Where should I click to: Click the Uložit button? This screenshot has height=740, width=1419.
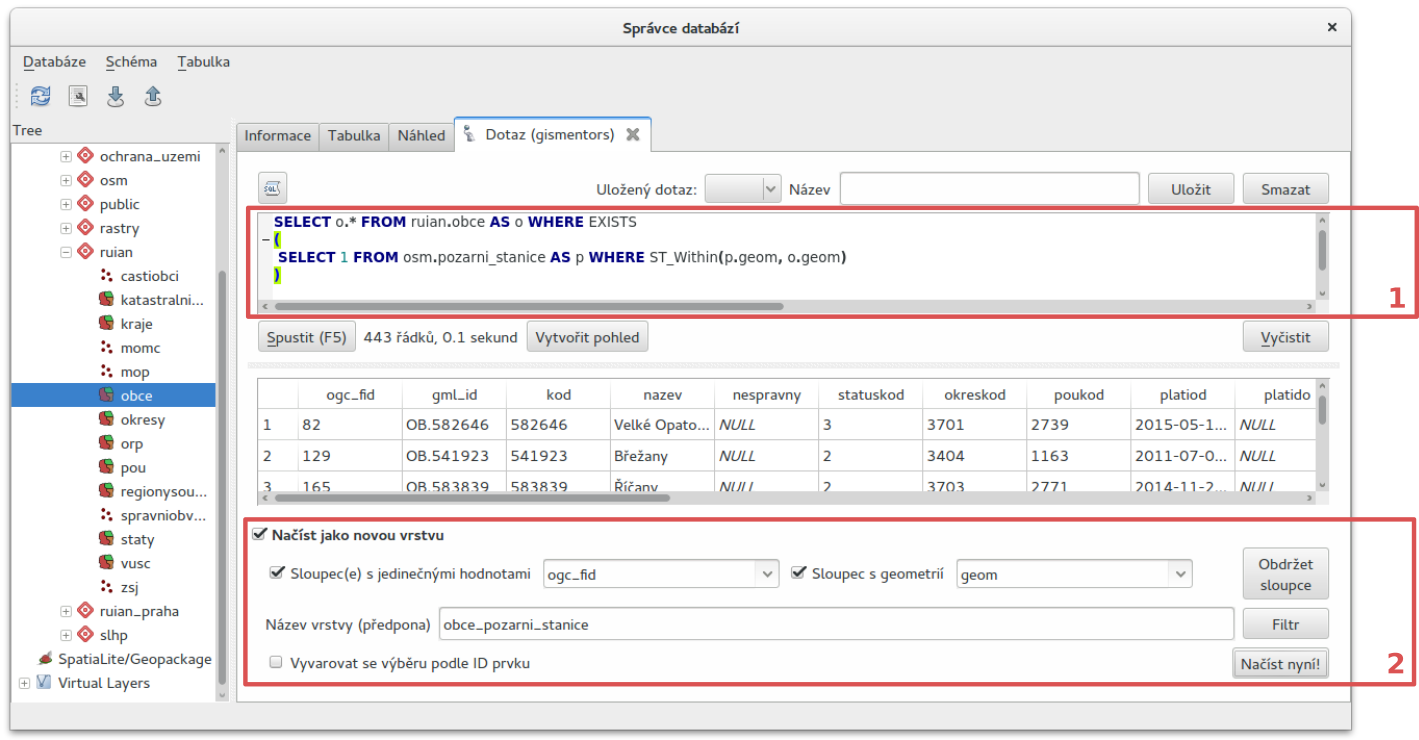tap(1190, 189)
